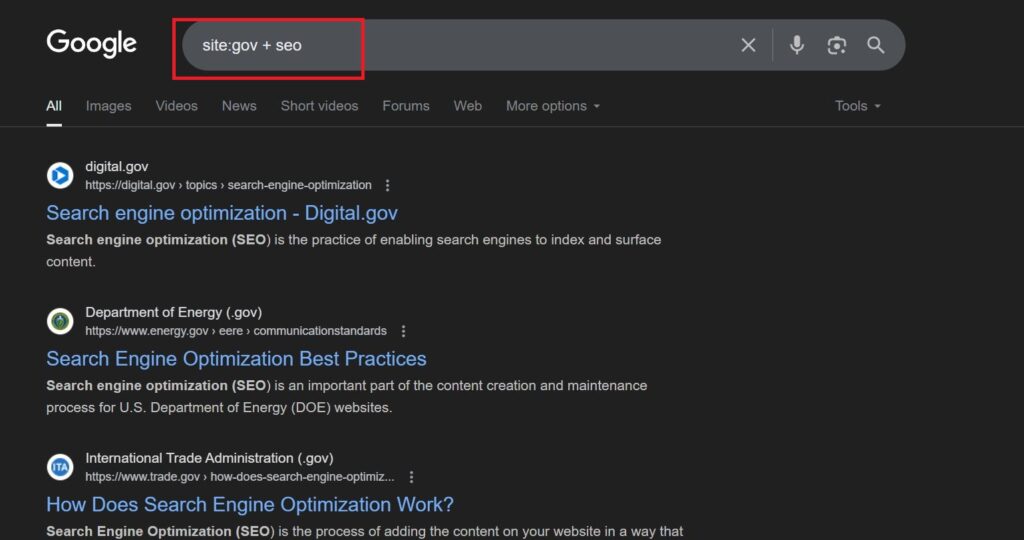Switch to the Images tab
The width and height of the screenshot is (1024, 540).
click(108, 106)
